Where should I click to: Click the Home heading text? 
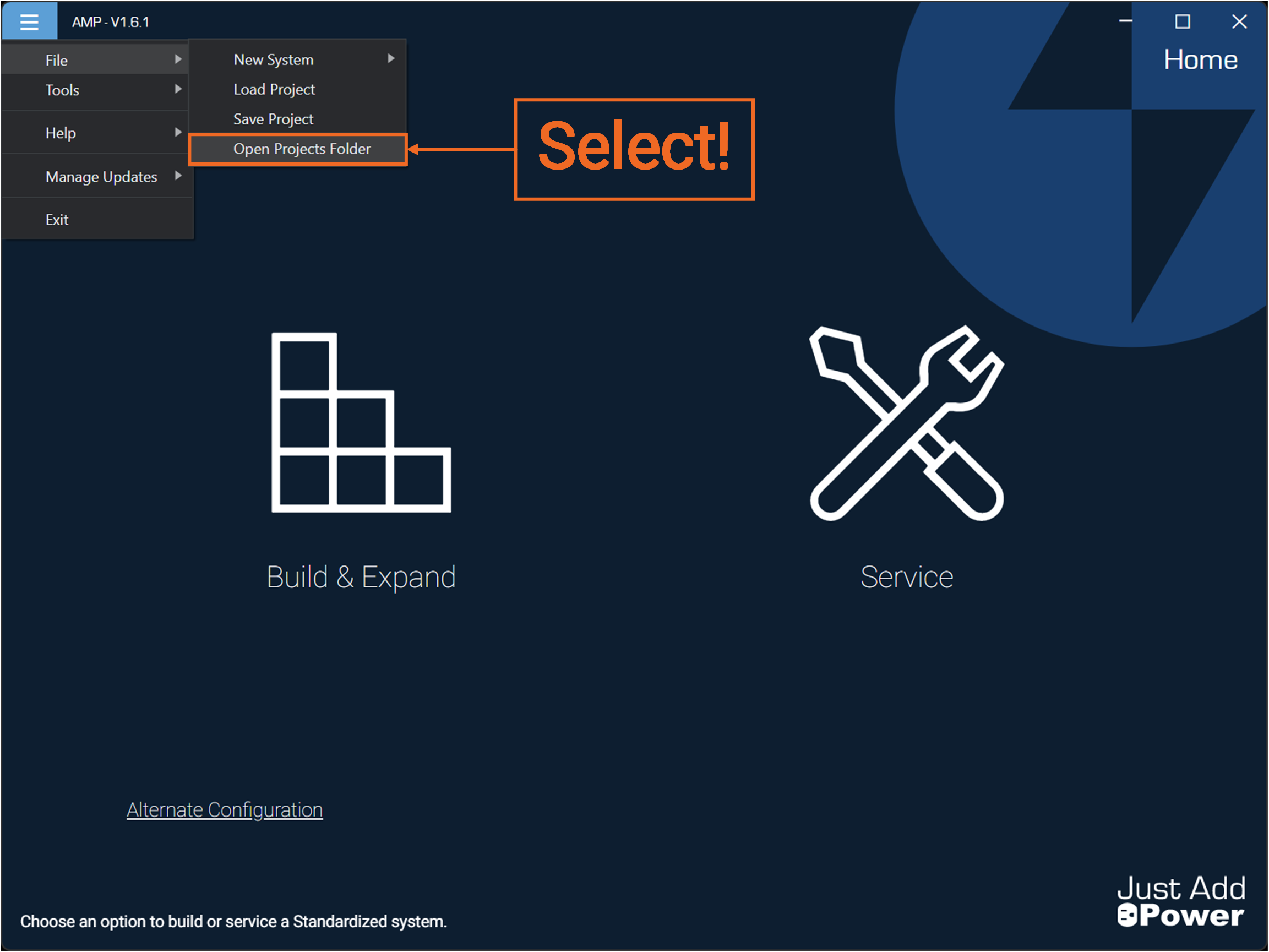[x=1200, y=59]
